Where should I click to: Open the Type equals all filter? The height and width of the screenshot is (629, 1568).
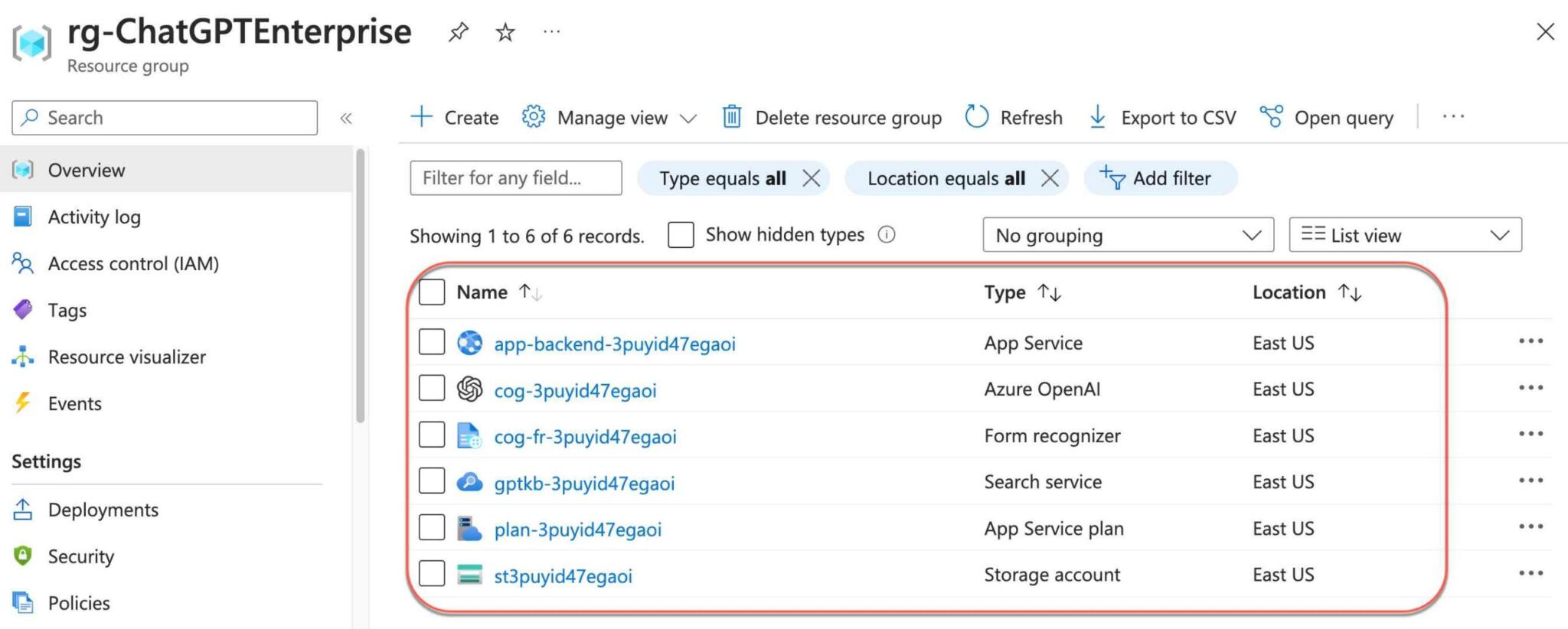tap(722, 178)
